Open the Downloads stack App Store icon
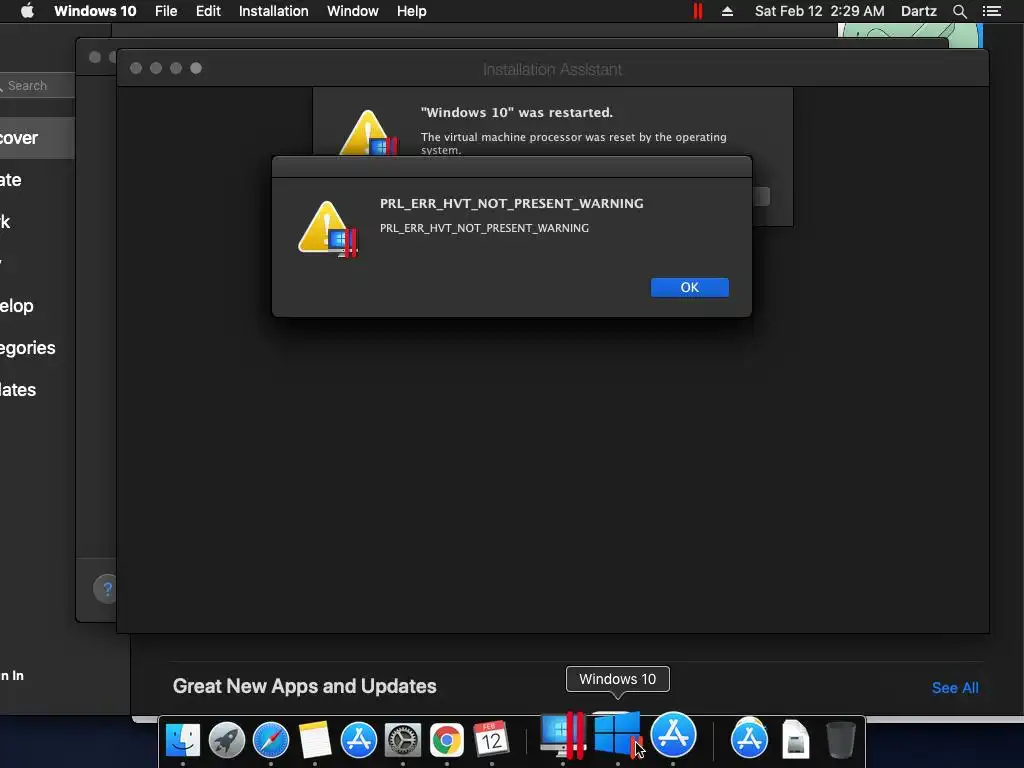 tap(749, 739)
